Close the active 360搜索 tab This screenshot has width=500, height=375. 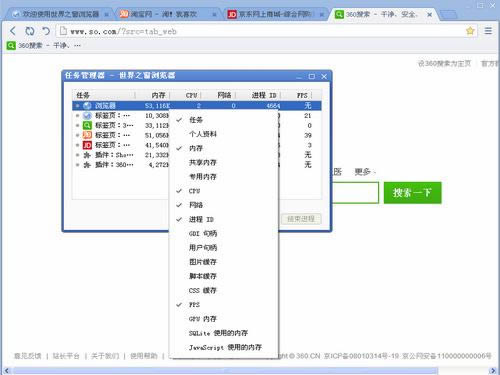(430, 14)
